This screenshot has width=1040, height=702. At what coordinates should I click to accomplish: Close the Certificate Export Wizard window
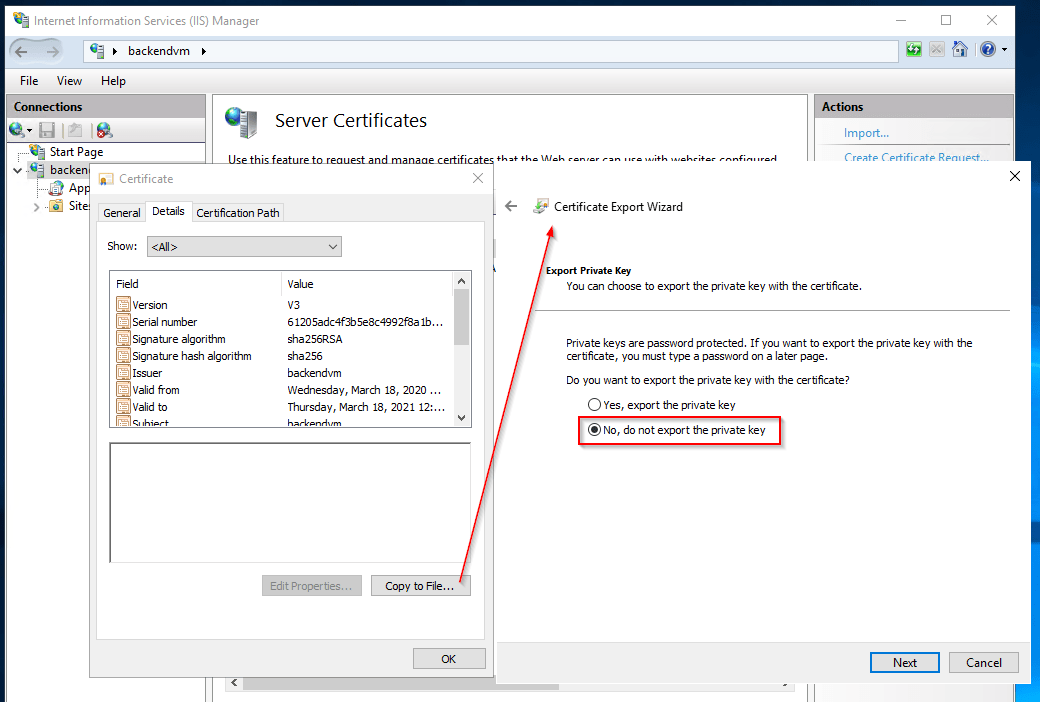(1015, 176)
